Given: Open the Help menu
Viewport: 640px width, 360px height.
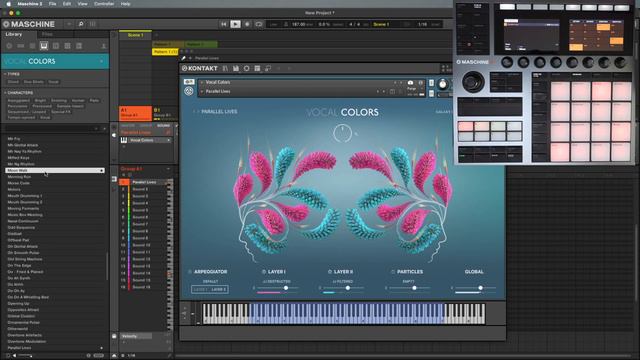Looking at the screenshot, I should (125, 4).
